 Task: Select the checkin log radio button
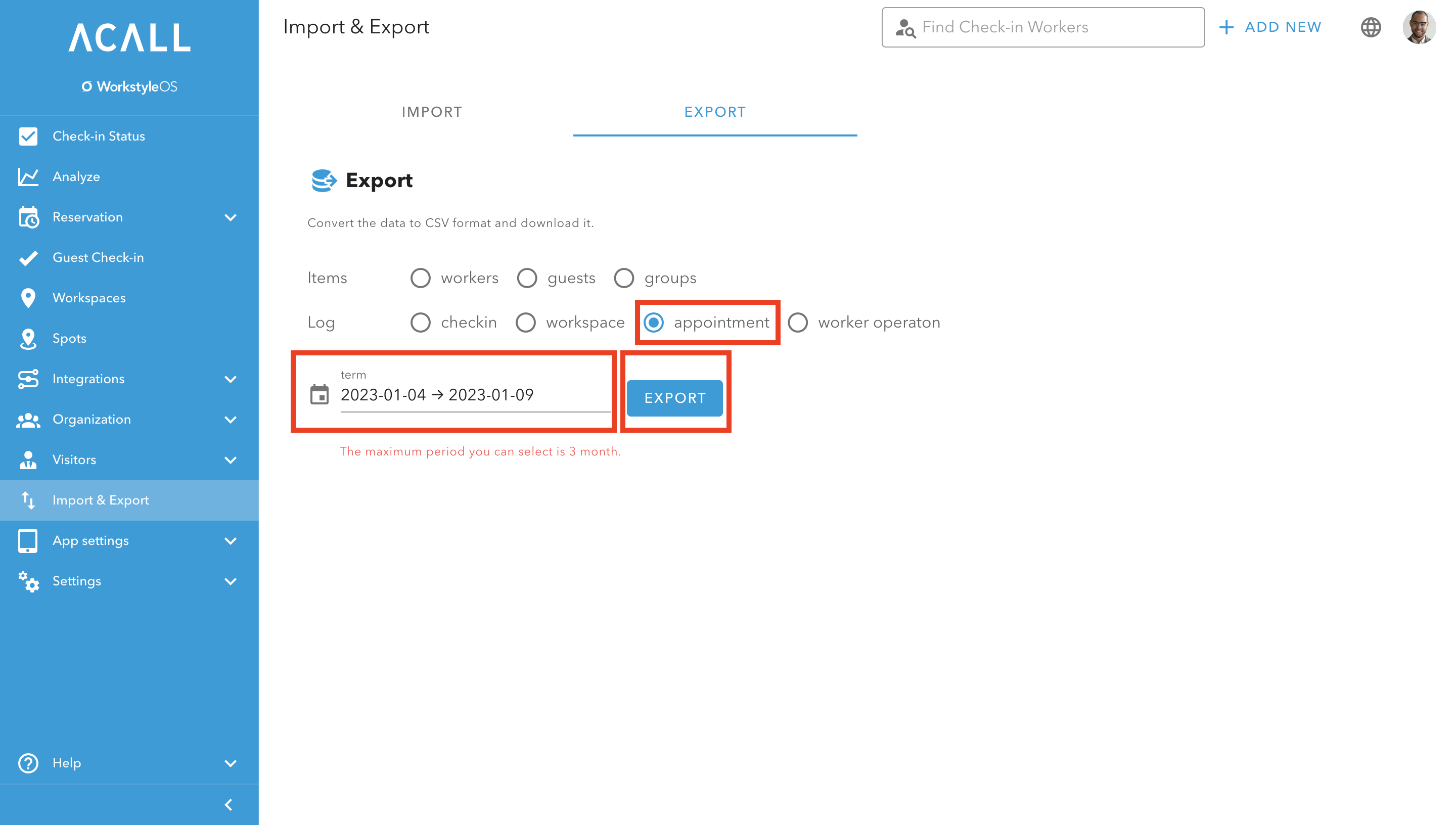click(x=421, y=323)
